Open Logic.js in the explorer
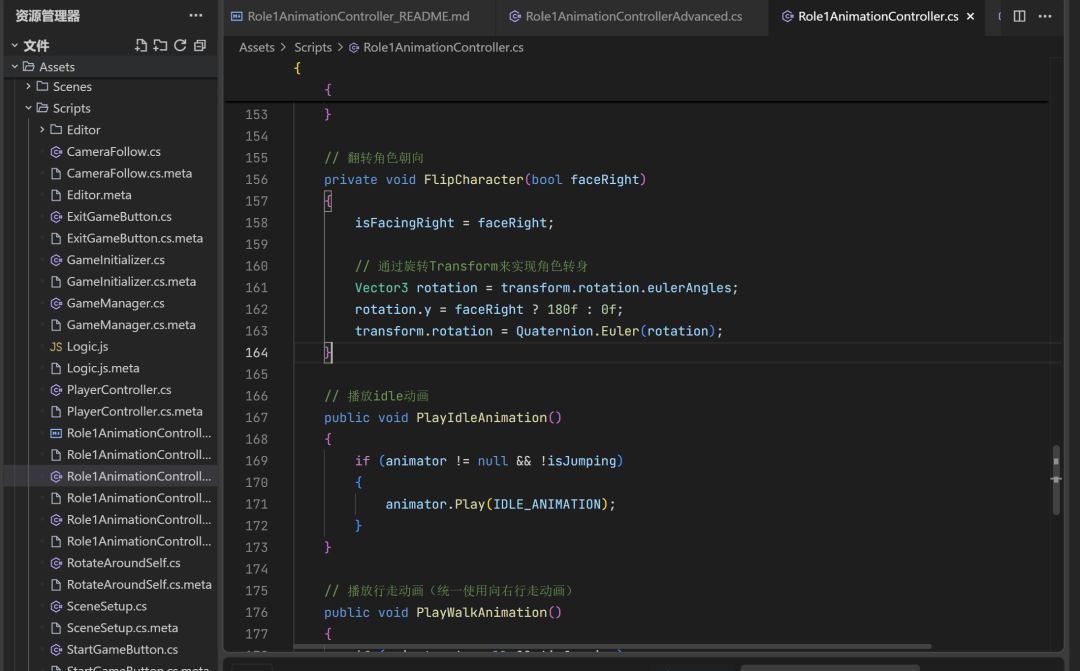 [87, 346]
